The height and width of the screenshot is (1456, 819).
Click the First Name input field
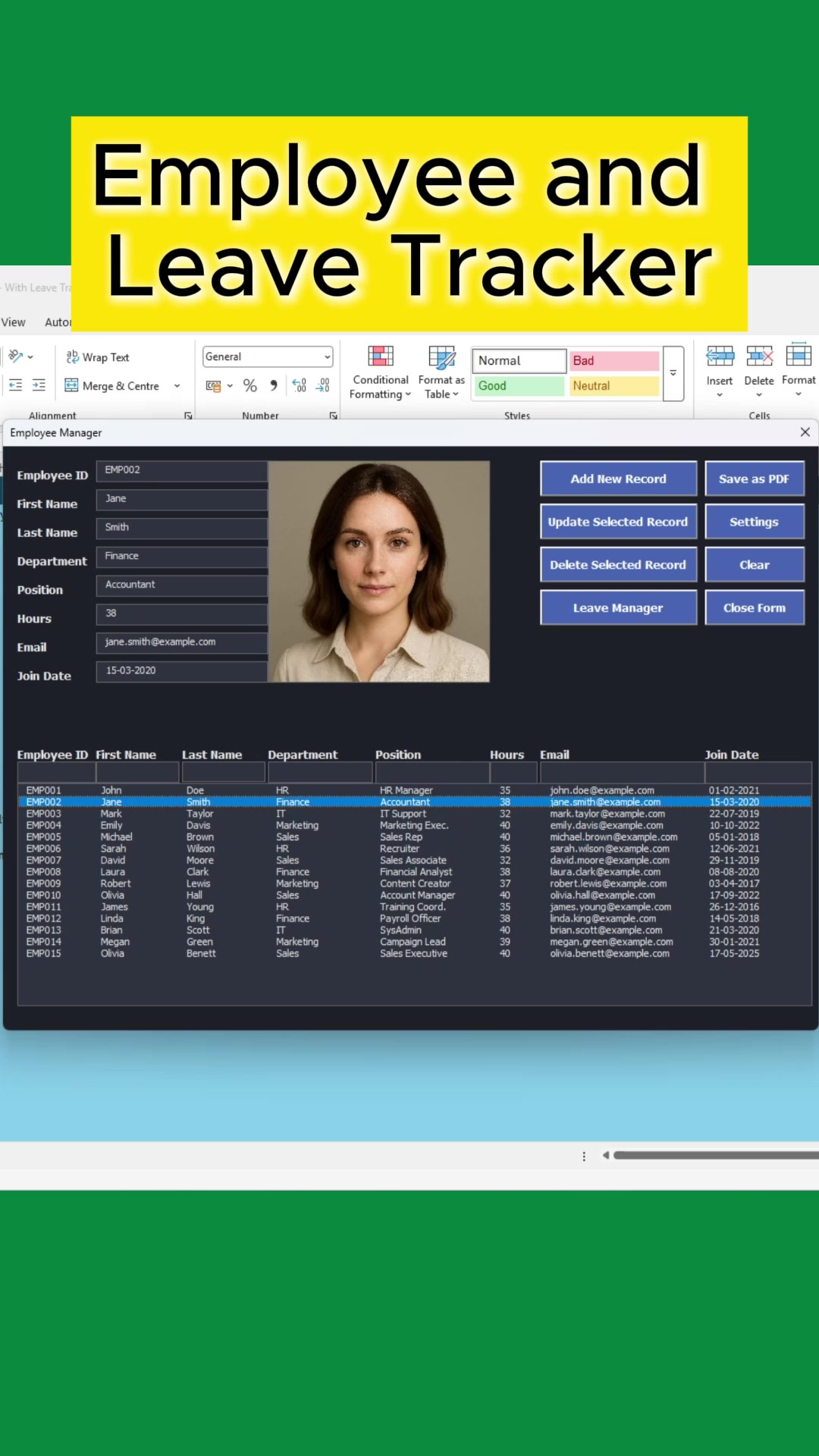click(x=182, y=500)
